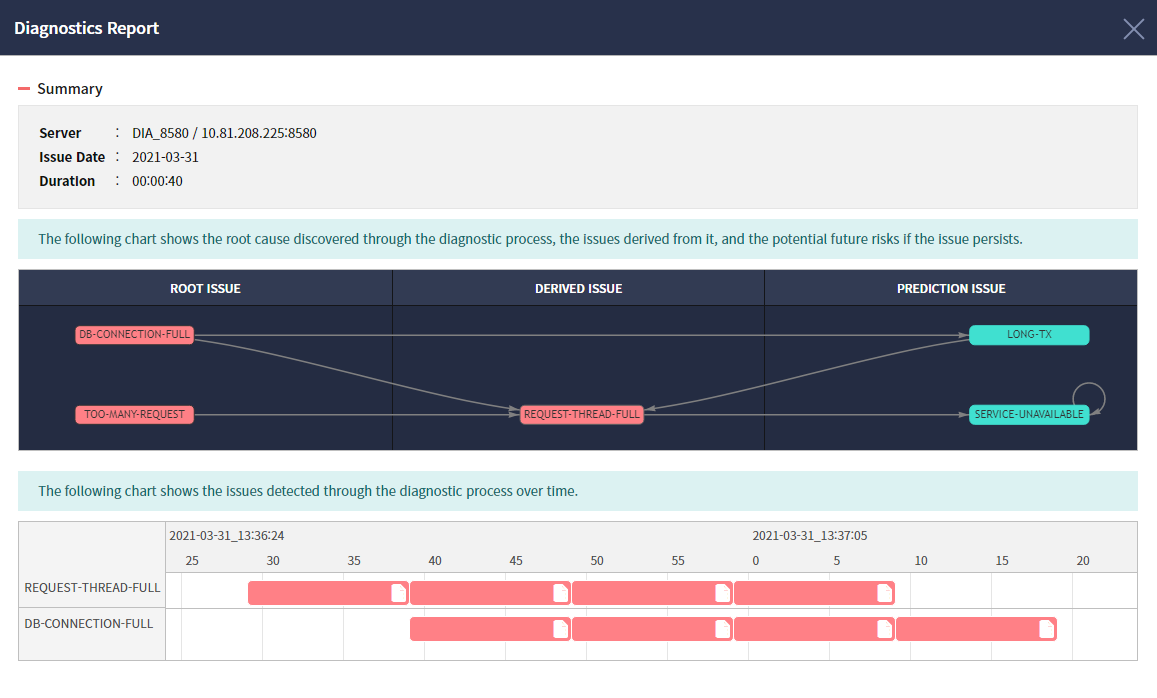Select the SERVICE-UNAVAILABLE prediction issue node
Viewport: 1157px width, 698px height.
[x=1029, y=414]
